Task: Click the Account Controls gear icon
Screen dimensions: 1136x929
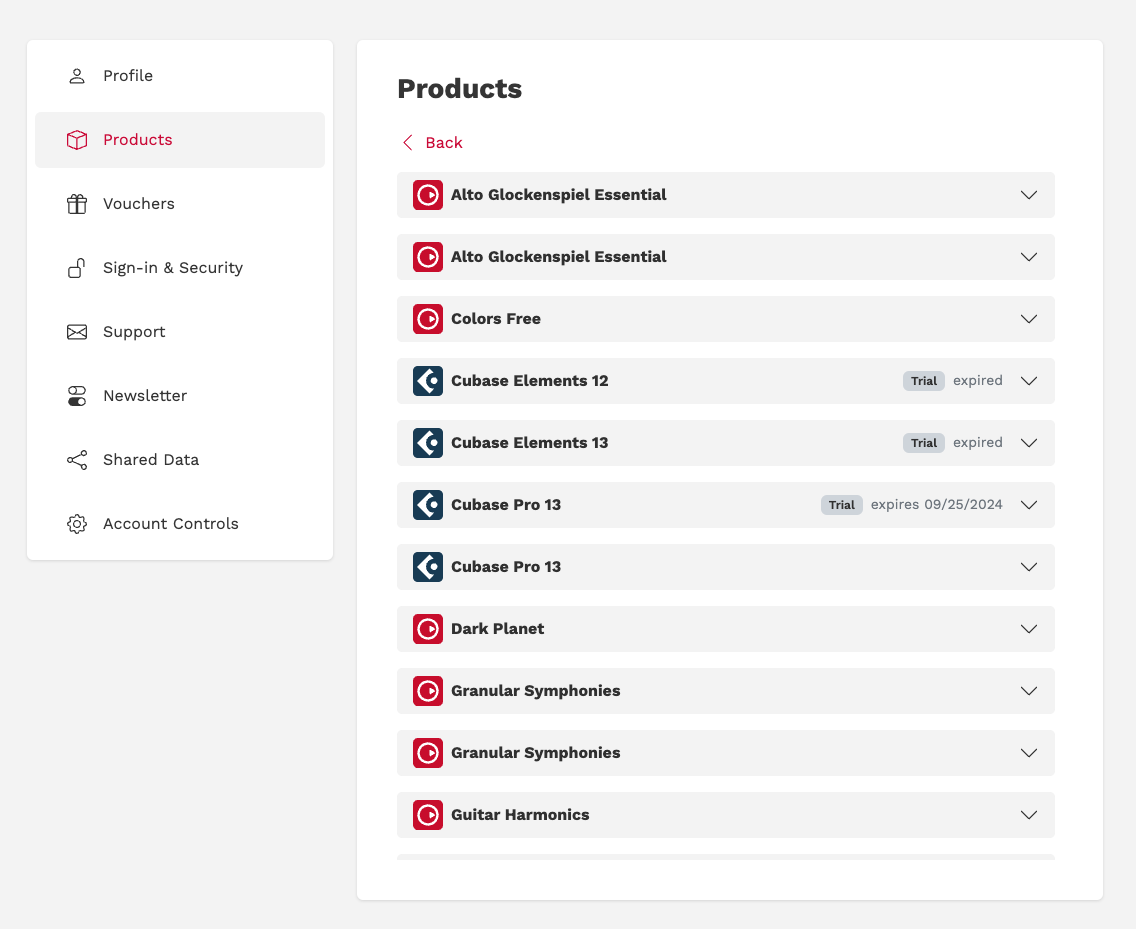Action: [x=77, y=524]
